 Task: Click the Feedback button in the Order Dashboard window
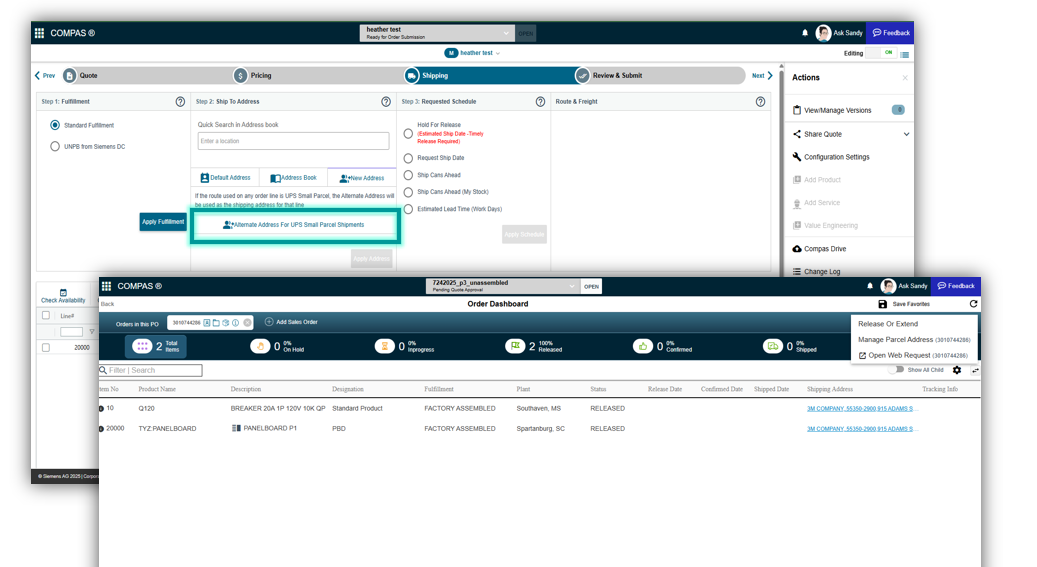click(956, 286)
